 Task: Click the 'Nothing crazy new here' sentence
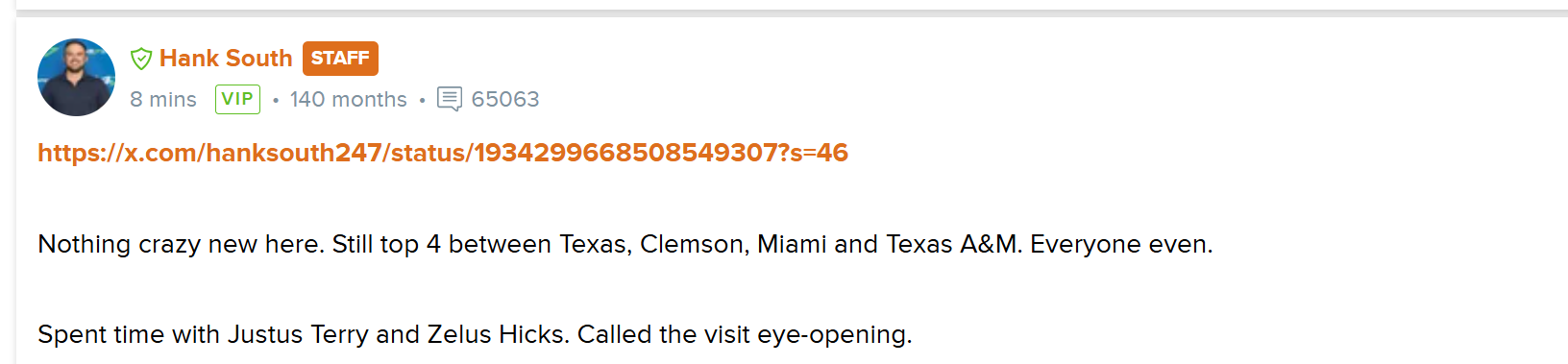pos(181,244)
